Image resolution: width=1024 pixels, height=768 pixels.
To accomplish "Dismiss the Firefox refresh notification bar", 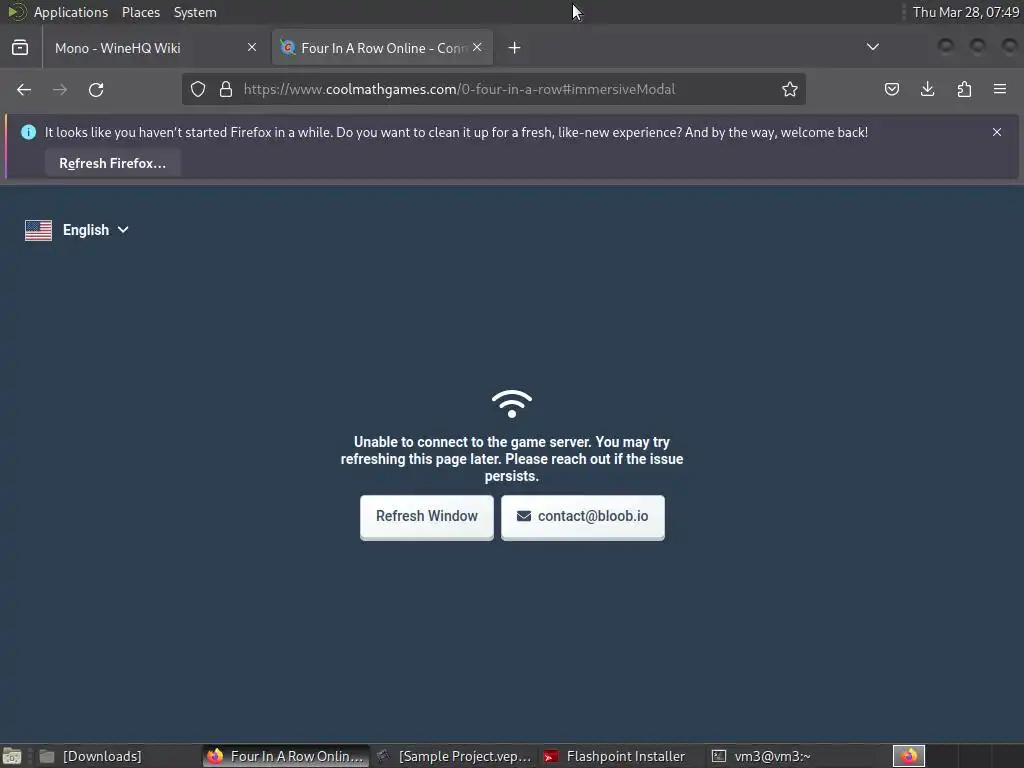I will 997,132.
